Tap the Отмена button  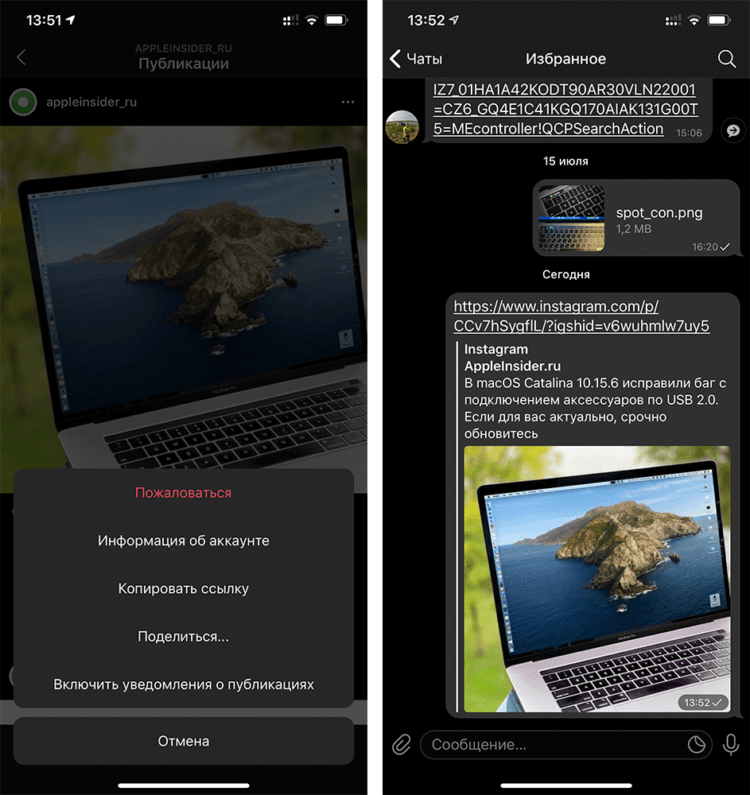pos(183,741)
